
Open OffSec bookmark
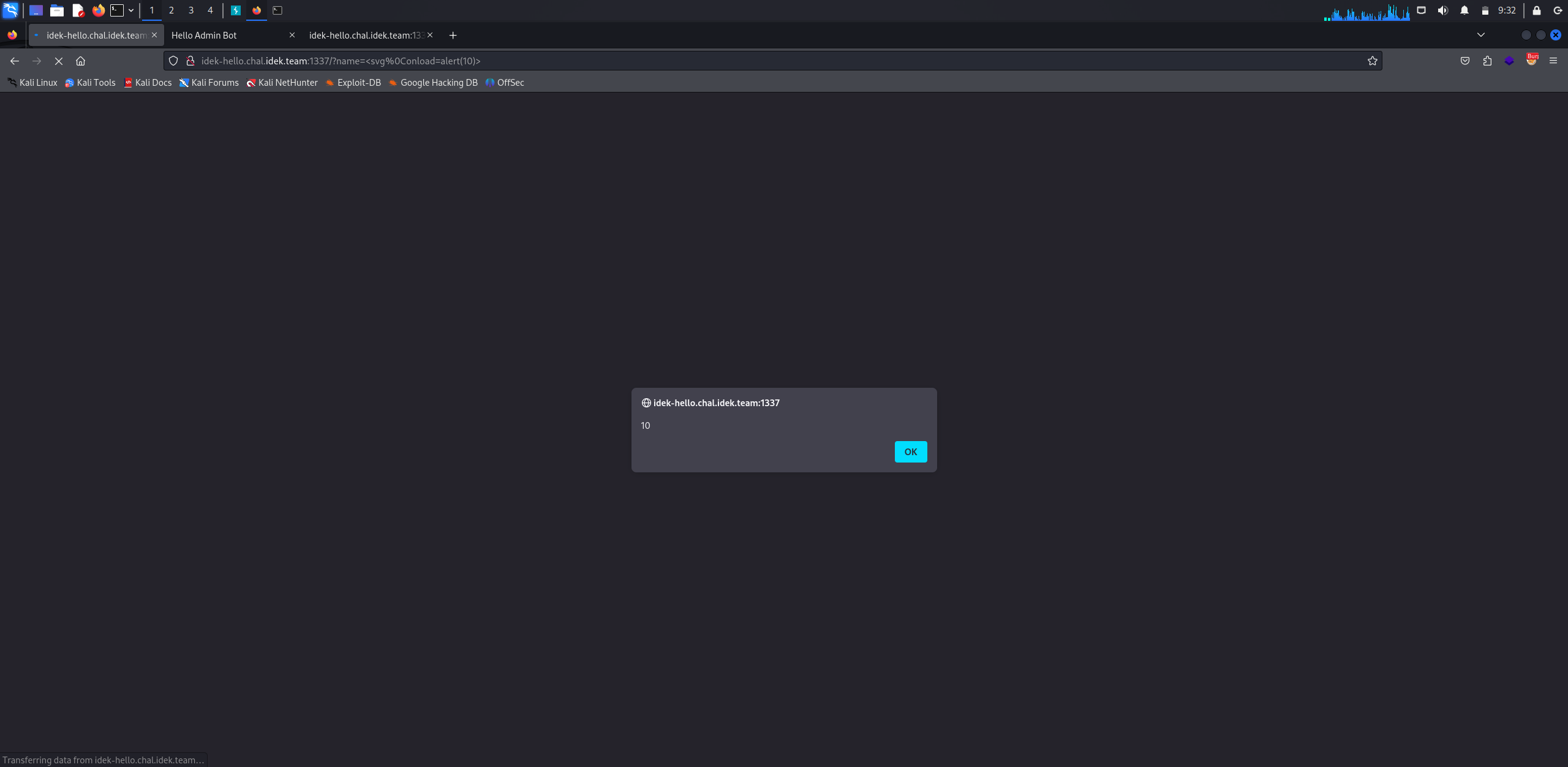(x=505, y=82)
